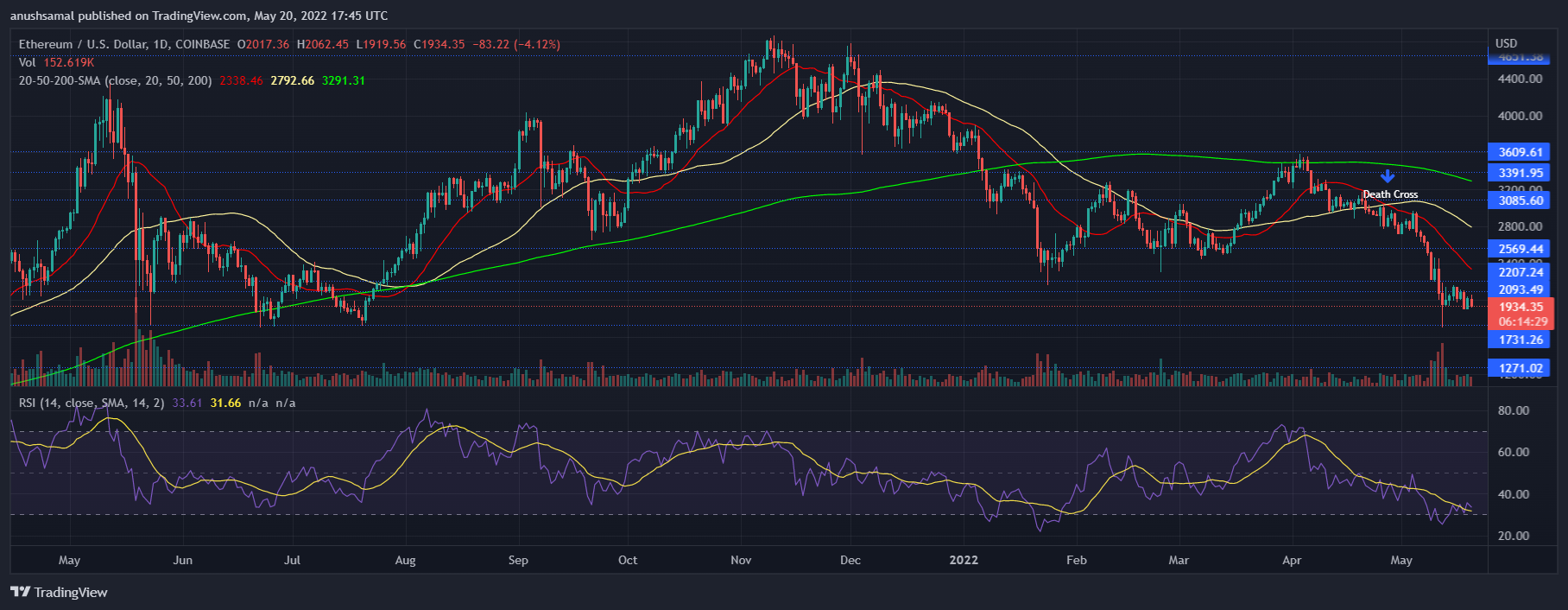Click the Aug time axis label
1568x610 pixels.
pyautogui.click(x=405, y=560)
